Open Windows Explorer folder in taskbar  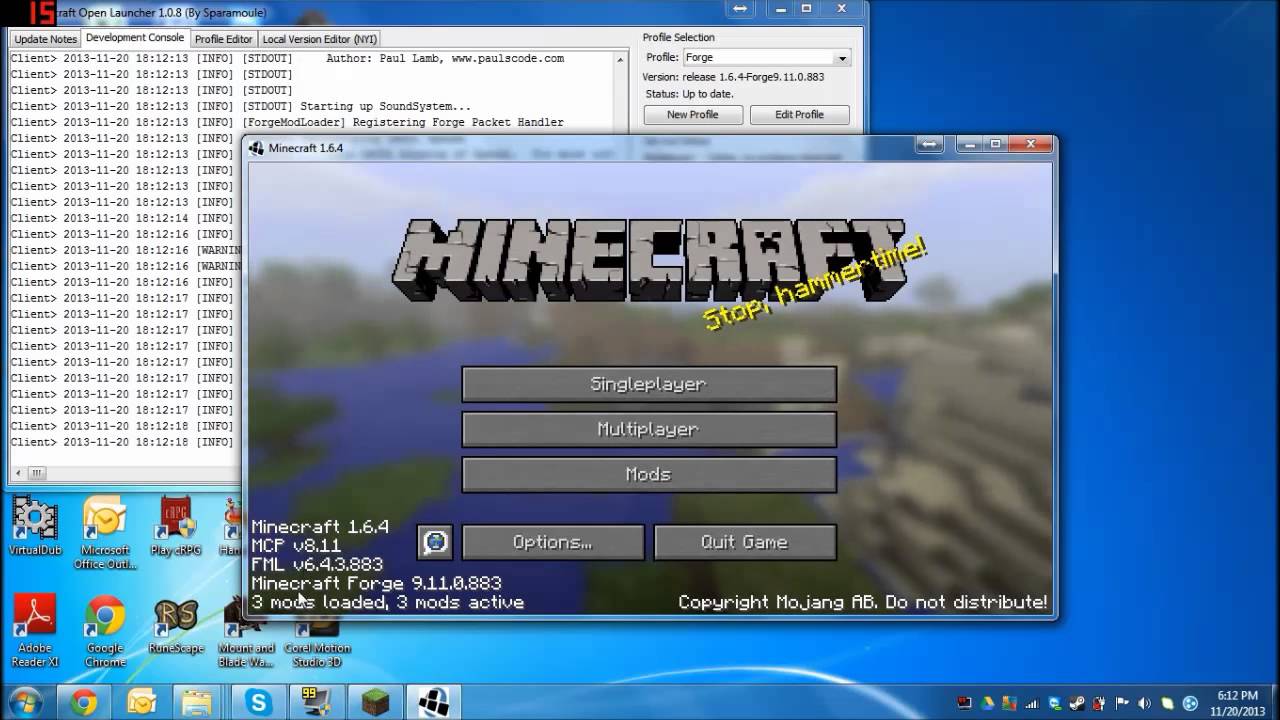(198, 703)
